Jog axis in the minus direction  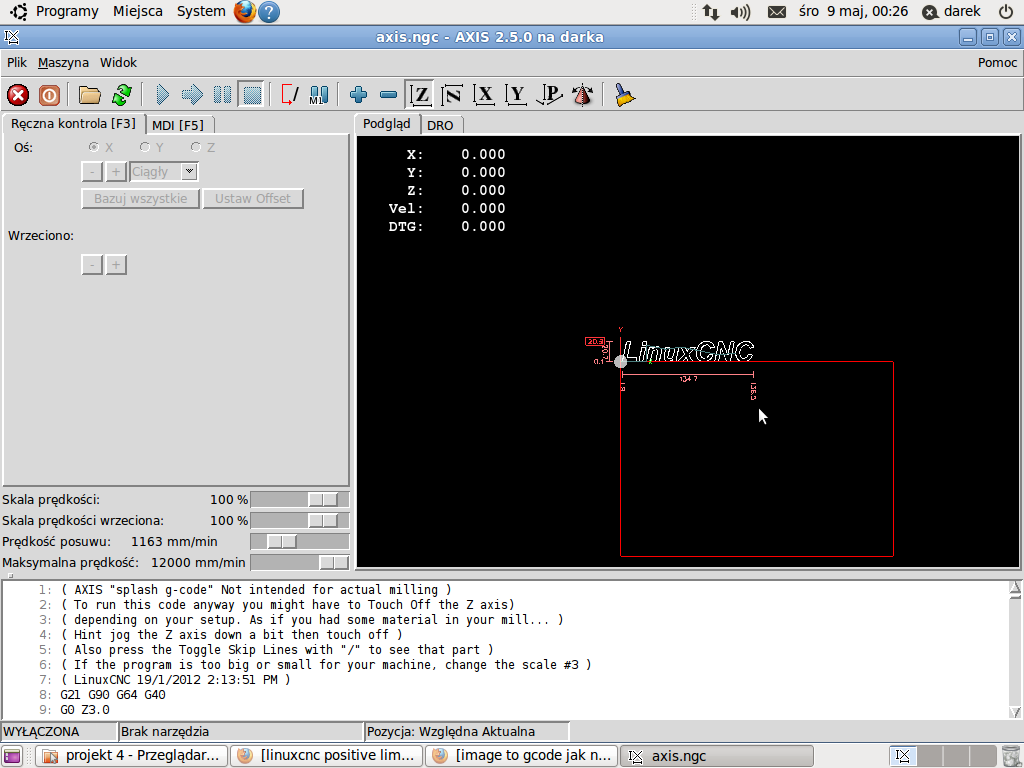(x=92, y=172)
